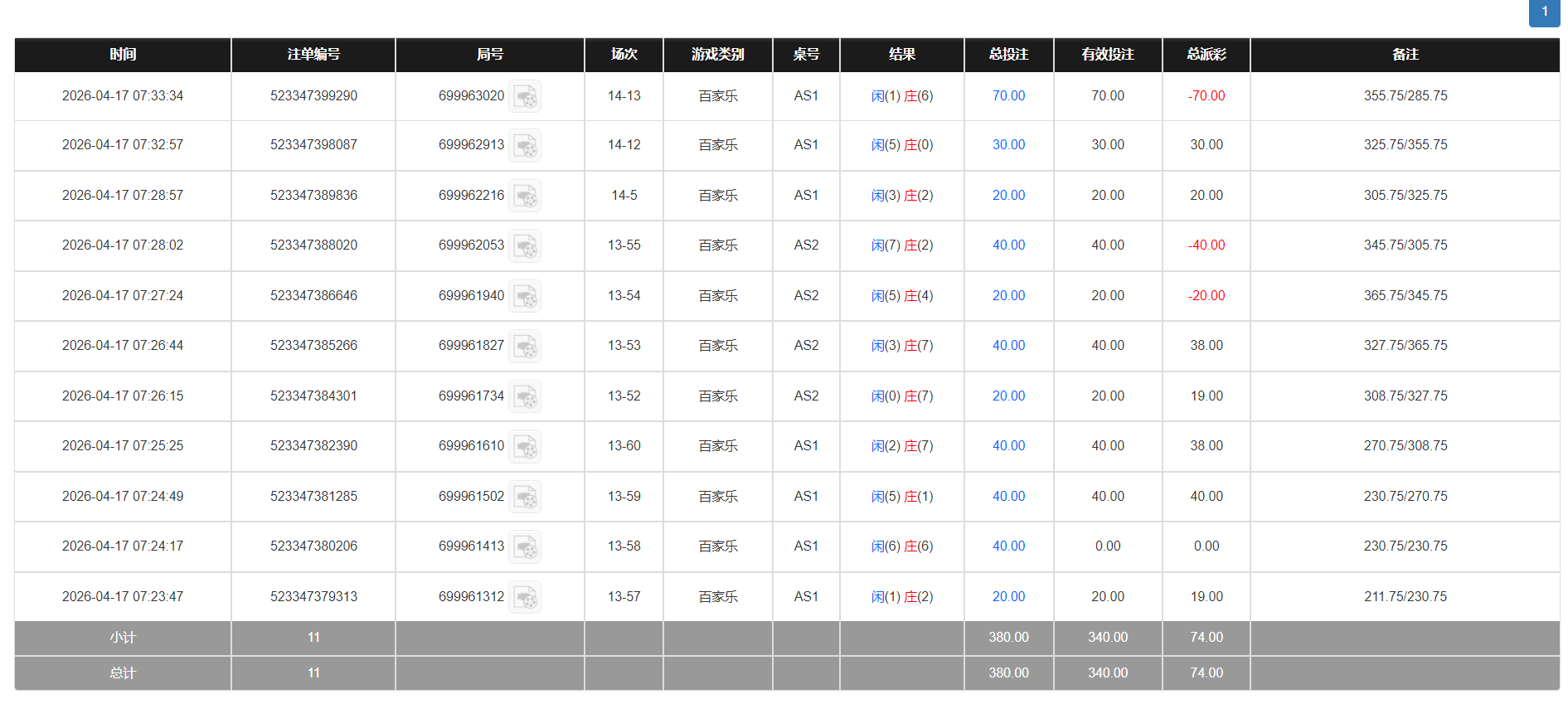Click the 备注 column header

(1405, 55)
